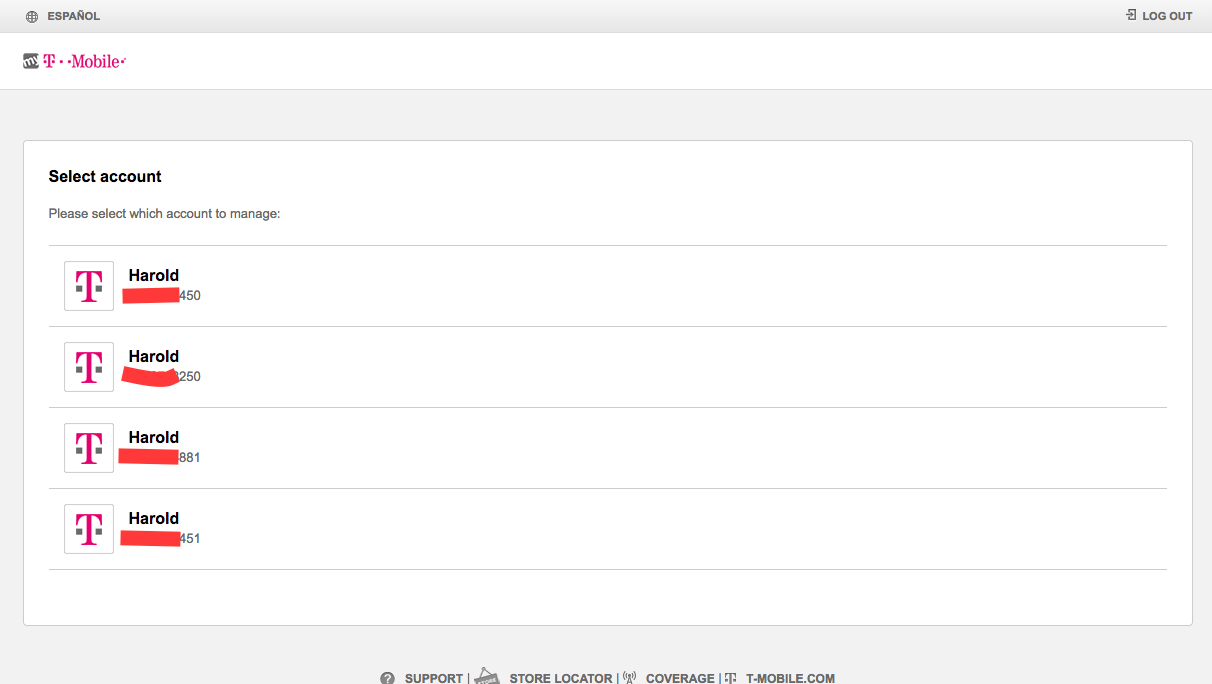The width and height of the screenshot is (1212, 684).
Task: Click the store locator shop icon
Action: click(x=487, y=676)
